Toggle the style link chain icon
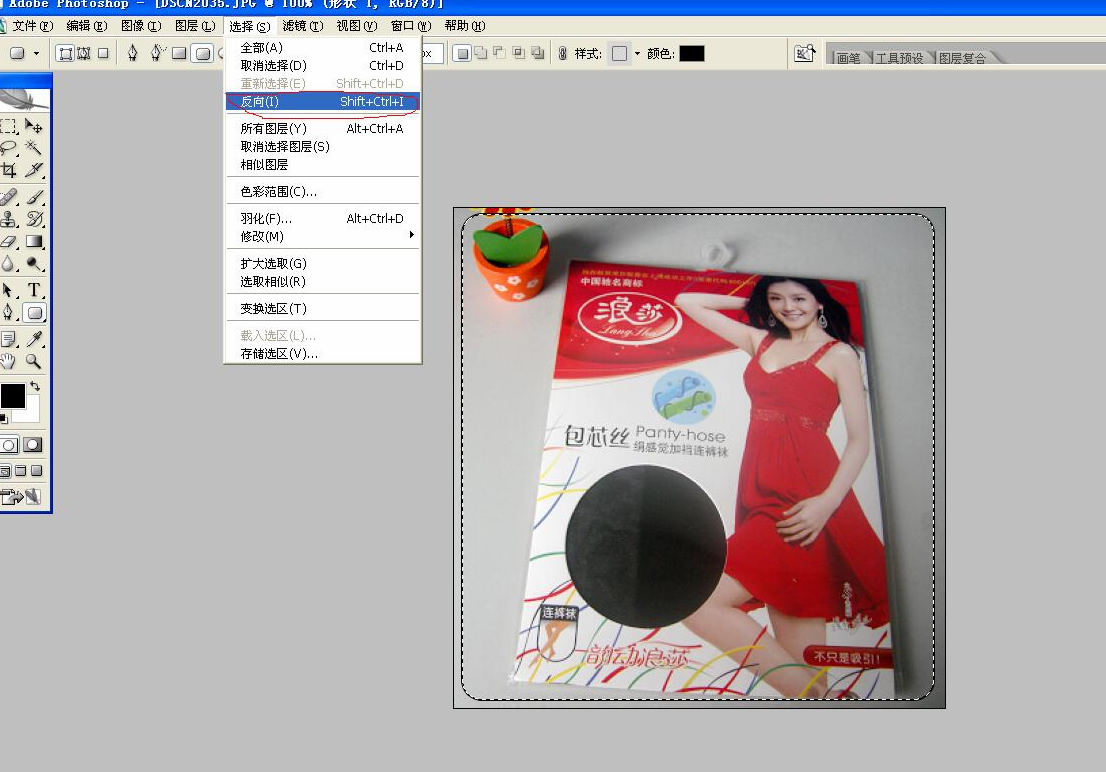1106x772 pixels. [x=562, y=54]
